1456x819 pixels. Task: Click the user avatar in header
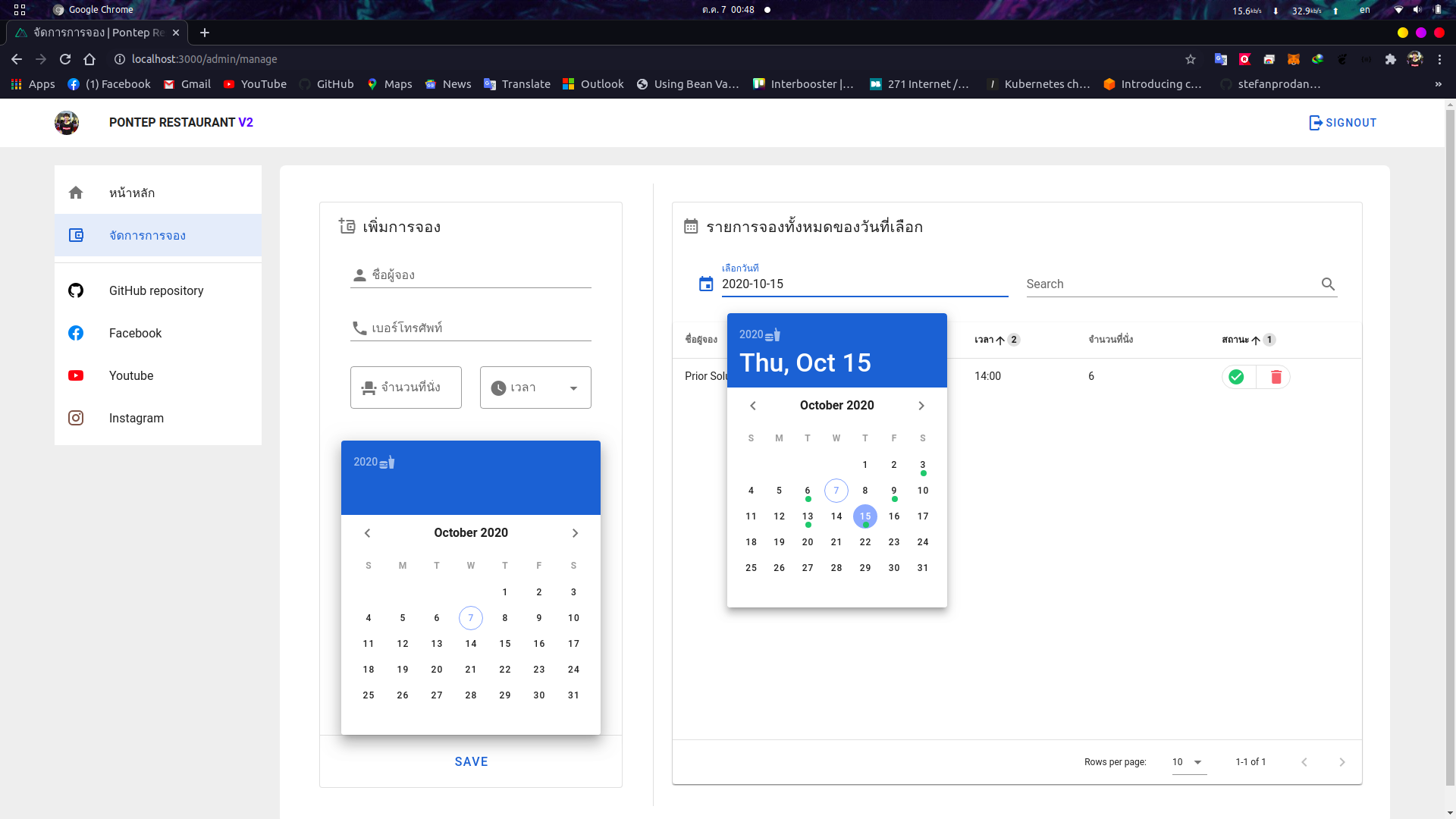(67, 122)
